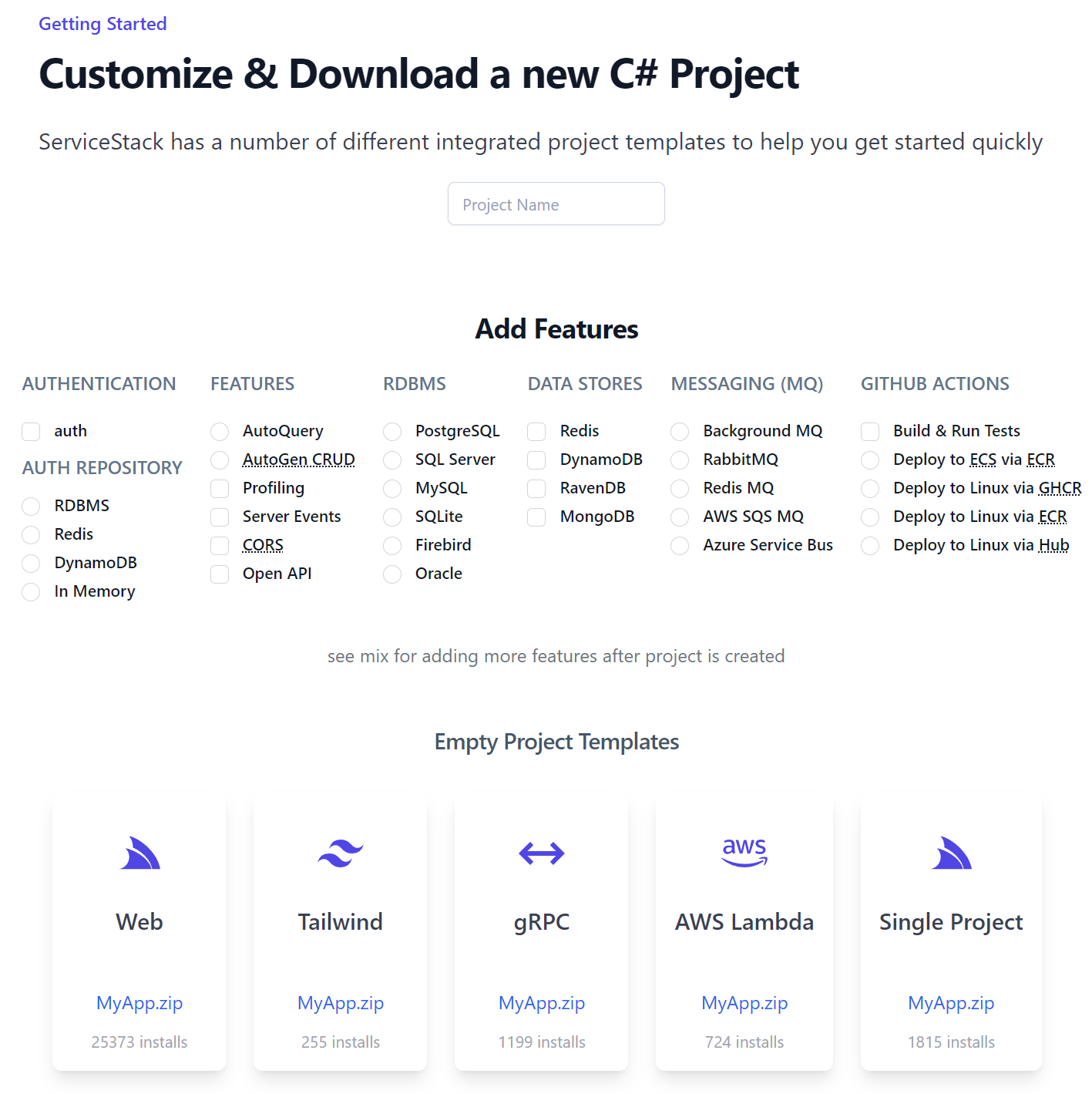
Task: Click the Single Project template title
Action: pyautogui.click(x=951, y=922)
